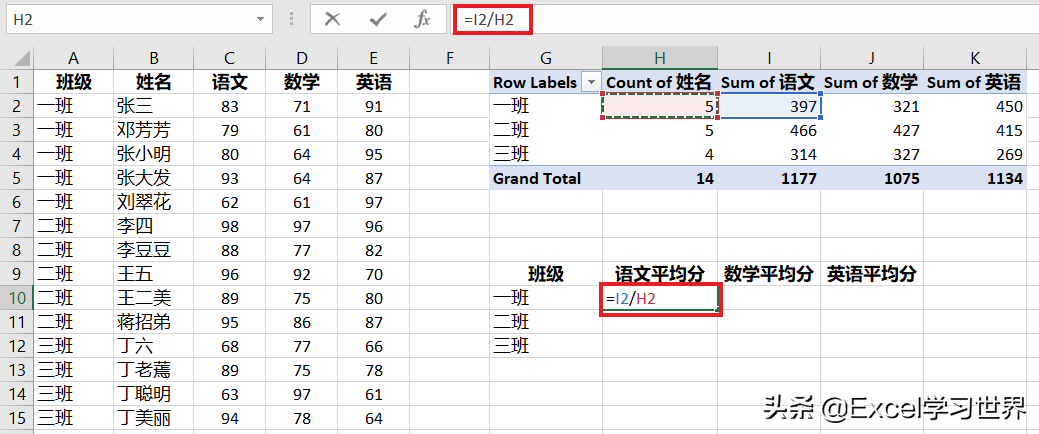Select the cell with name 刘翠花
The width and height of the screenshot is (1039, 434).
154,202
